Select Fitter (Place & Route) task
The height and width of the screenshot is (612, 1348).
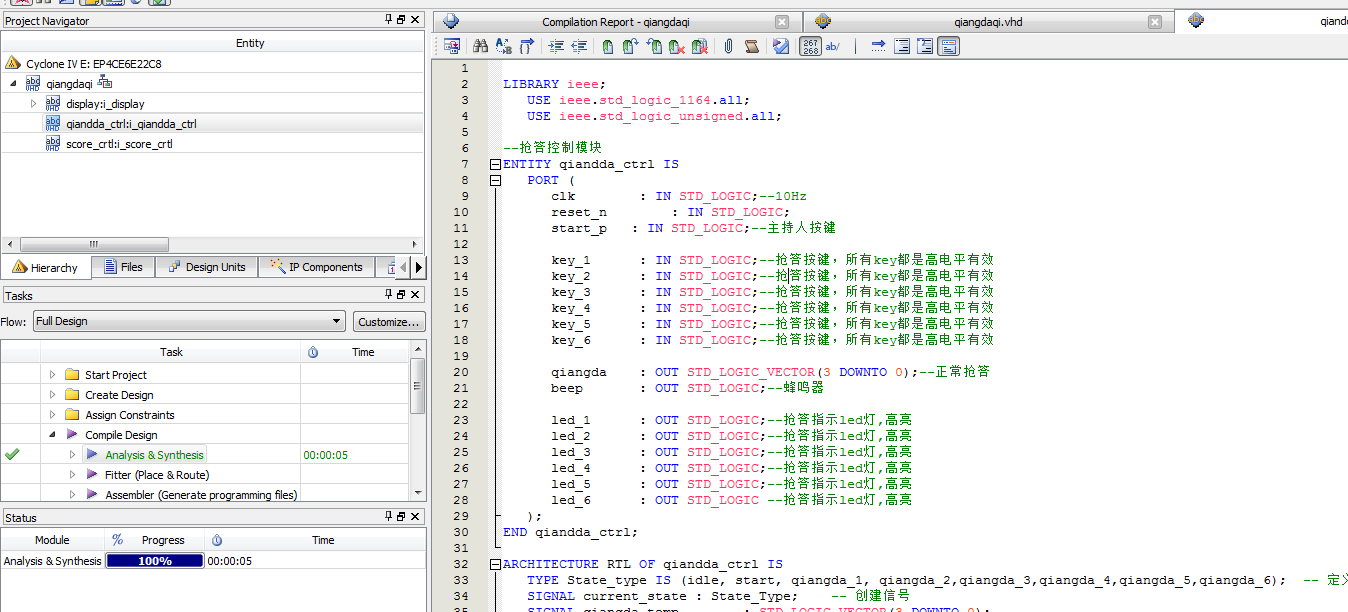tap(156, 475)
